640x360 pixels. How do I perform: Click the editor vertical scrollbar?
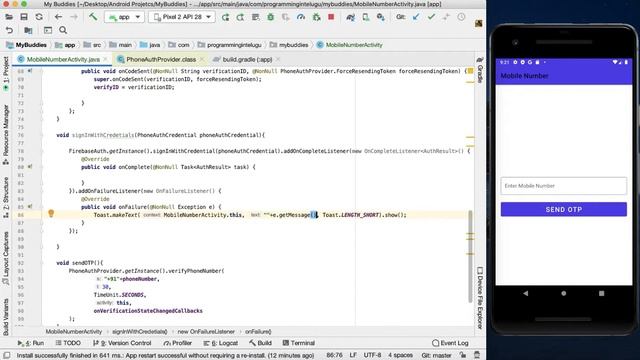click(x=470, y=256)
